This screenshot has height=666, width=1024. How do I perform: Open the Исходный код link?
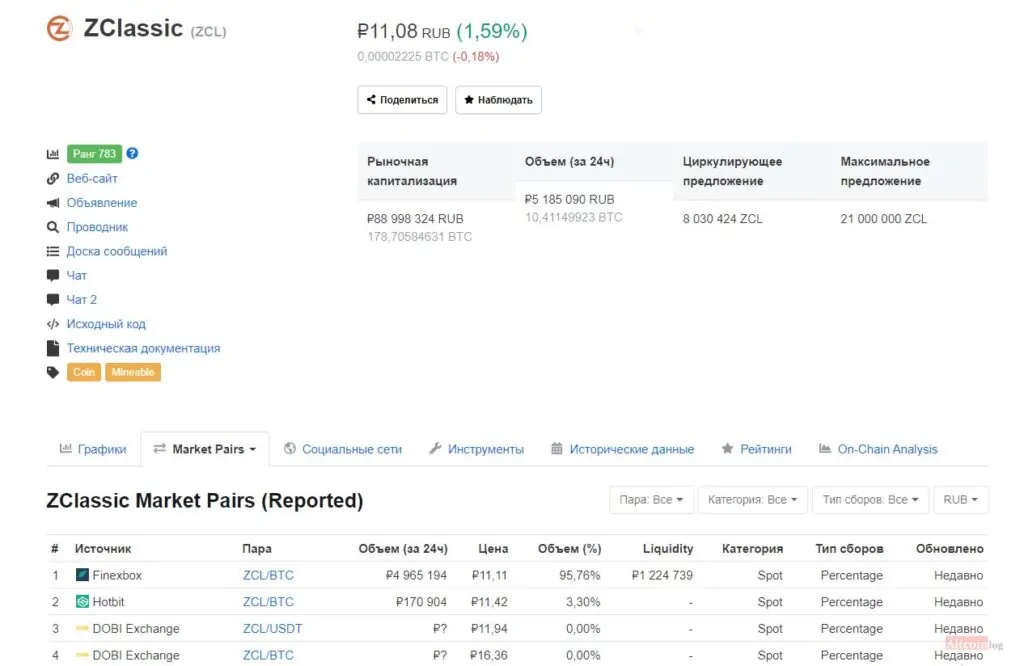click(106, 324)
